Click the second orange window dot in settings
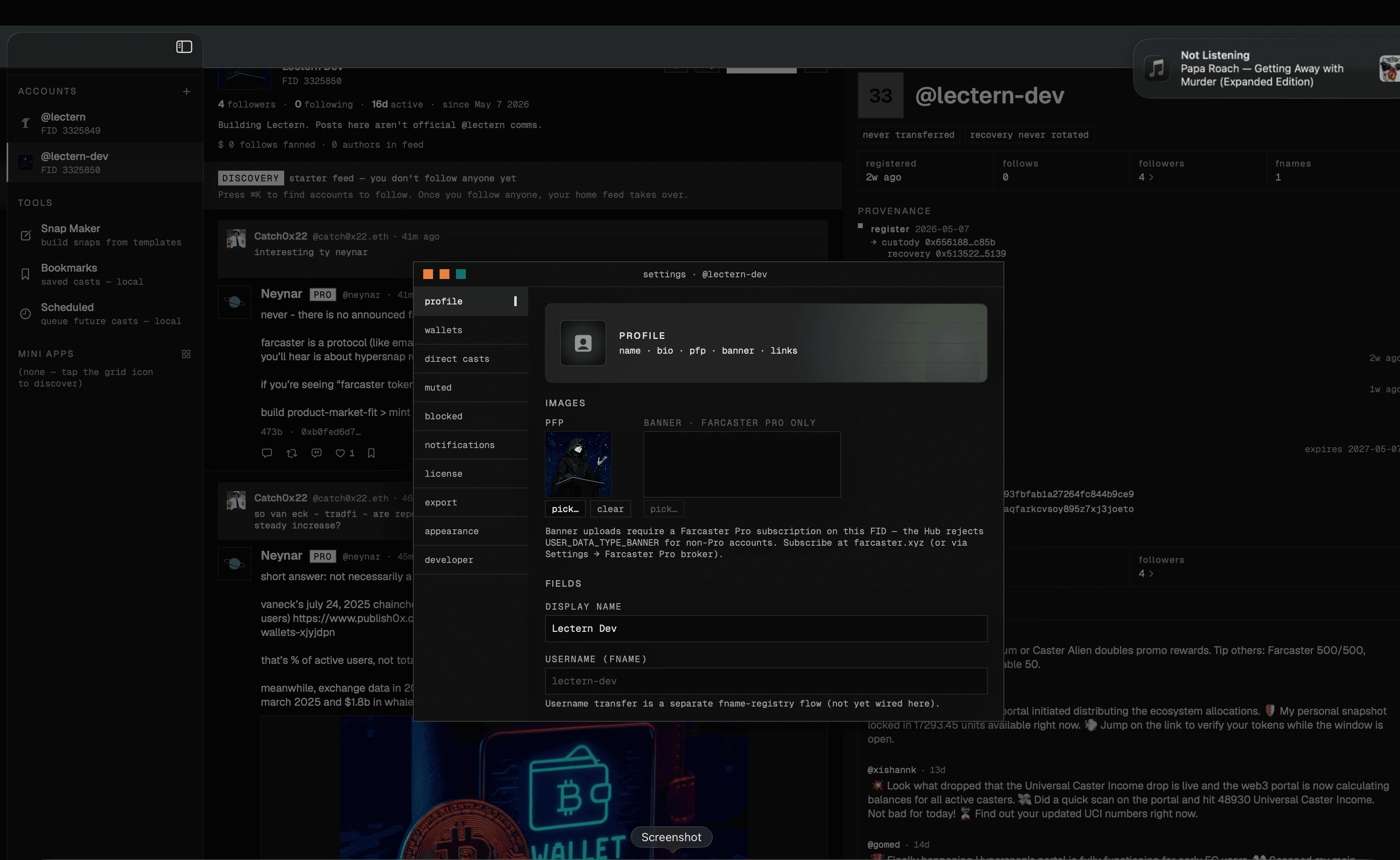1400x860 pixels. click(x=445, y=274)
